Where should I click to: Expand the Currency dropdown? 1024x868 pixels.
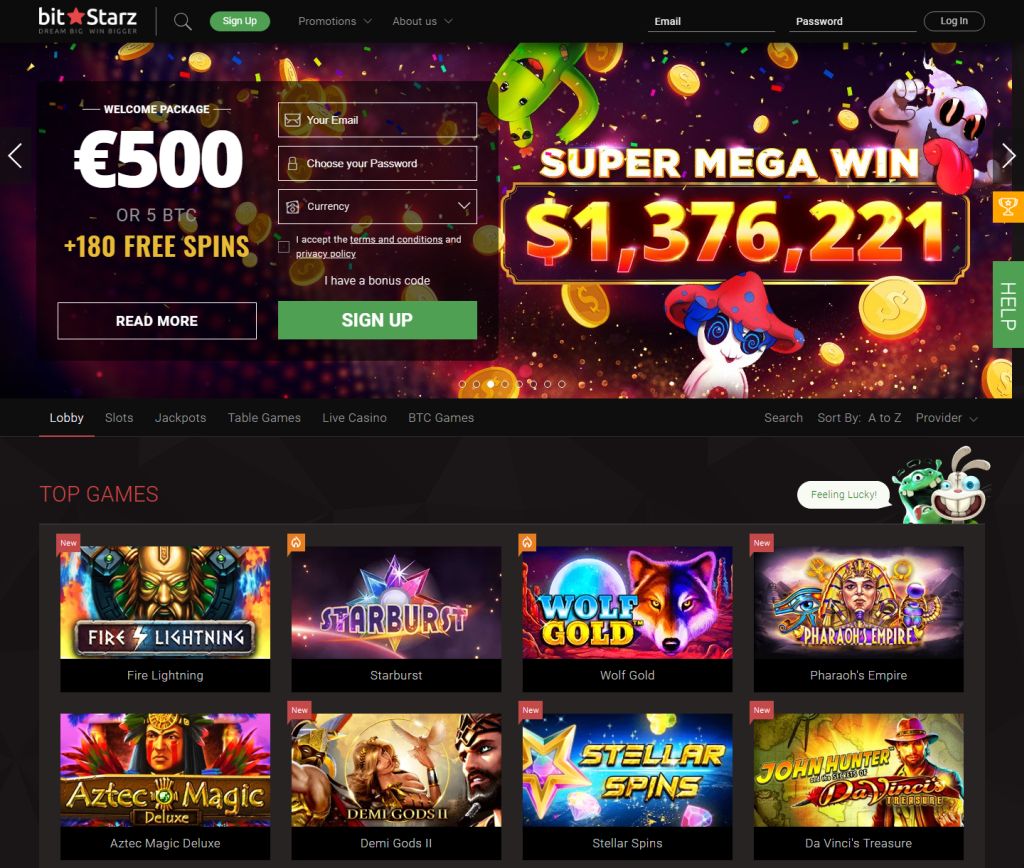pos(377,206)
